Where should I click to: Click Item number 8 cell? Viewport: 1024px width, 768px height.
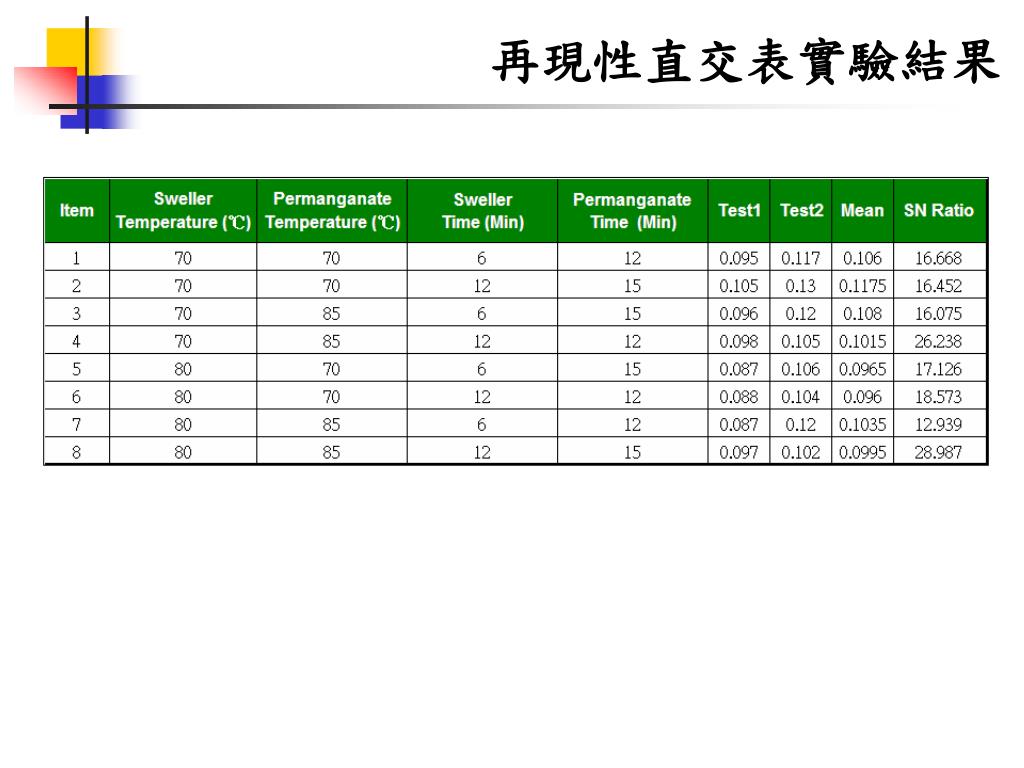[76, 452]
